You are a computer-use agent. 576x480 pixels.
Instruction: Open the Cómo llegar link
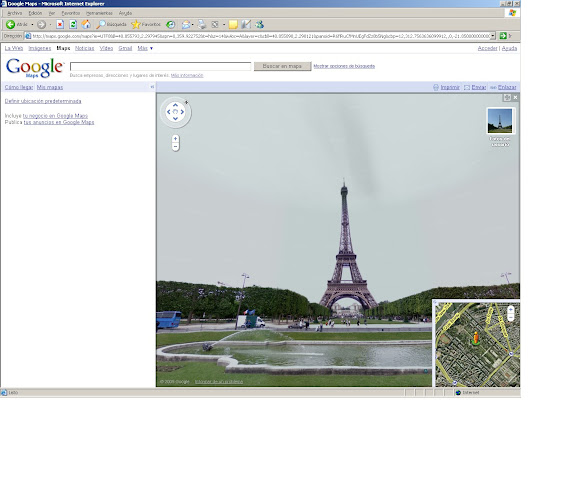(x=19, y=87)
